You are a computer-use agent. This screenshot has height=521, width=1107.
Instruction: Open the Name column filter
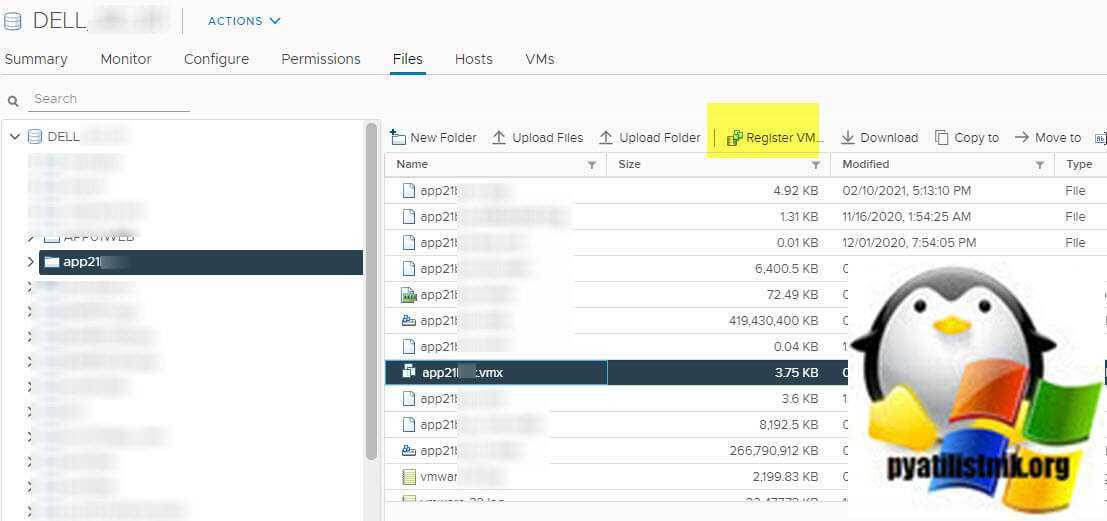tap(592, 165)
